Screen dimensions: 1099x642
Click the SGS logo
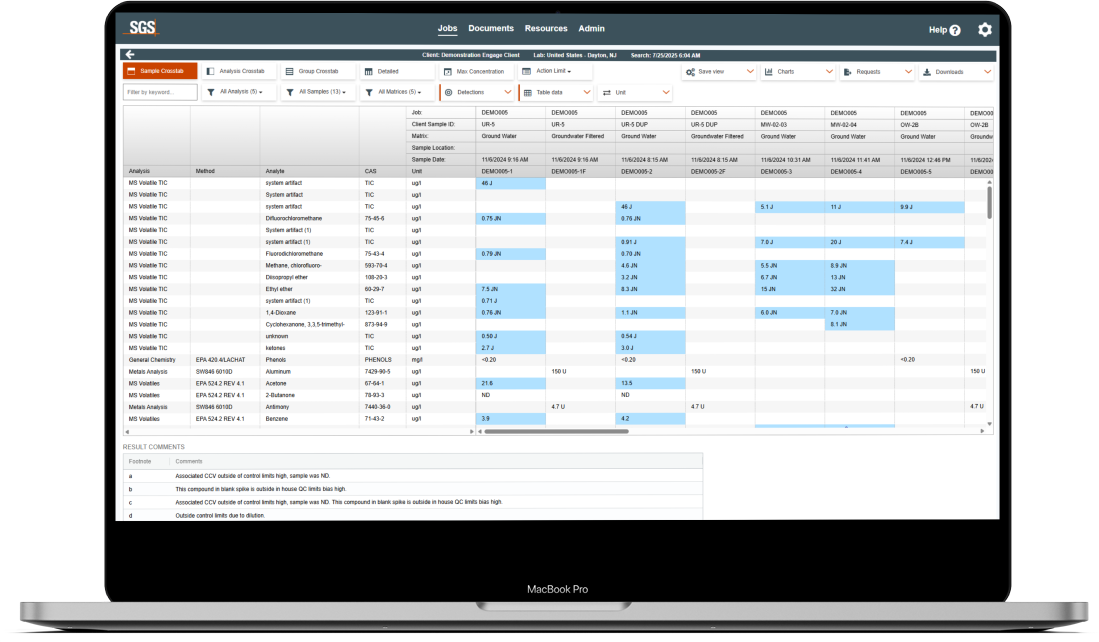[x=142, y=29]
